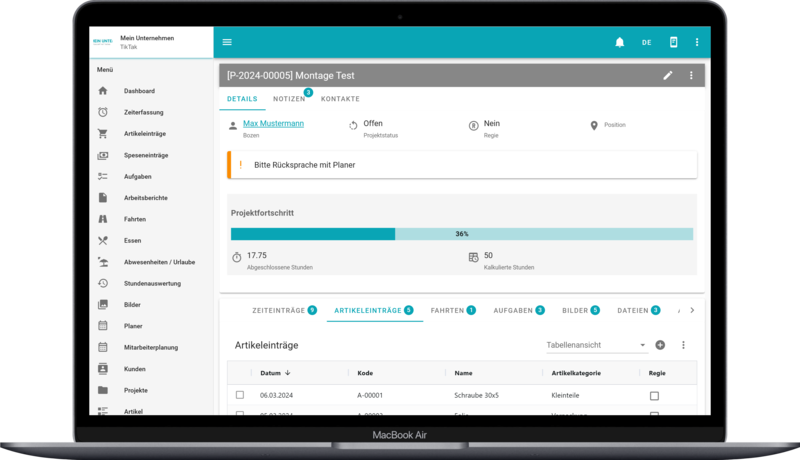
Task: Tick the row checkbox for 06.03.2024
Action: [240, 395]
